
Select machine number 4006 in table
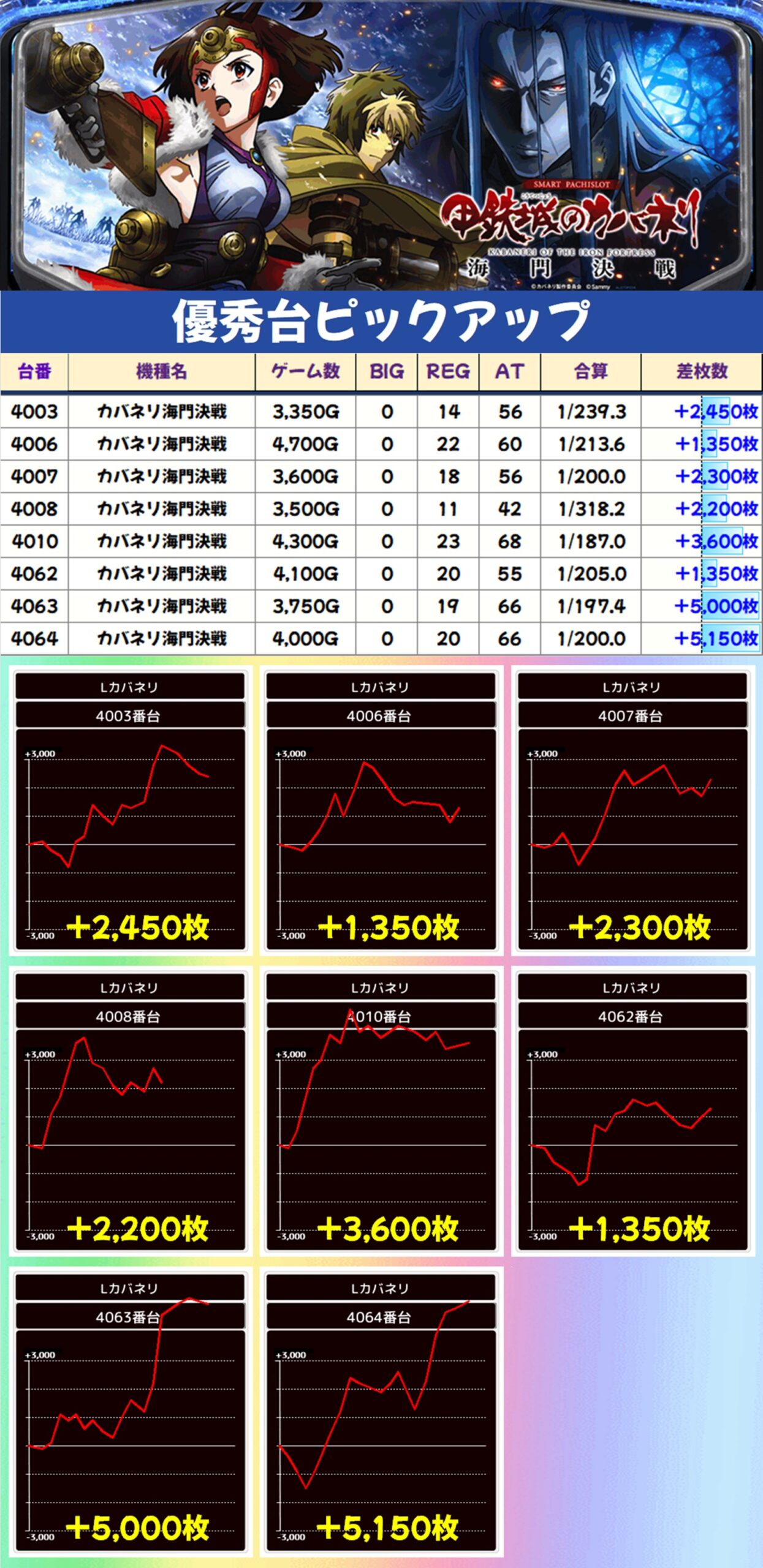[x=34, y=444]
